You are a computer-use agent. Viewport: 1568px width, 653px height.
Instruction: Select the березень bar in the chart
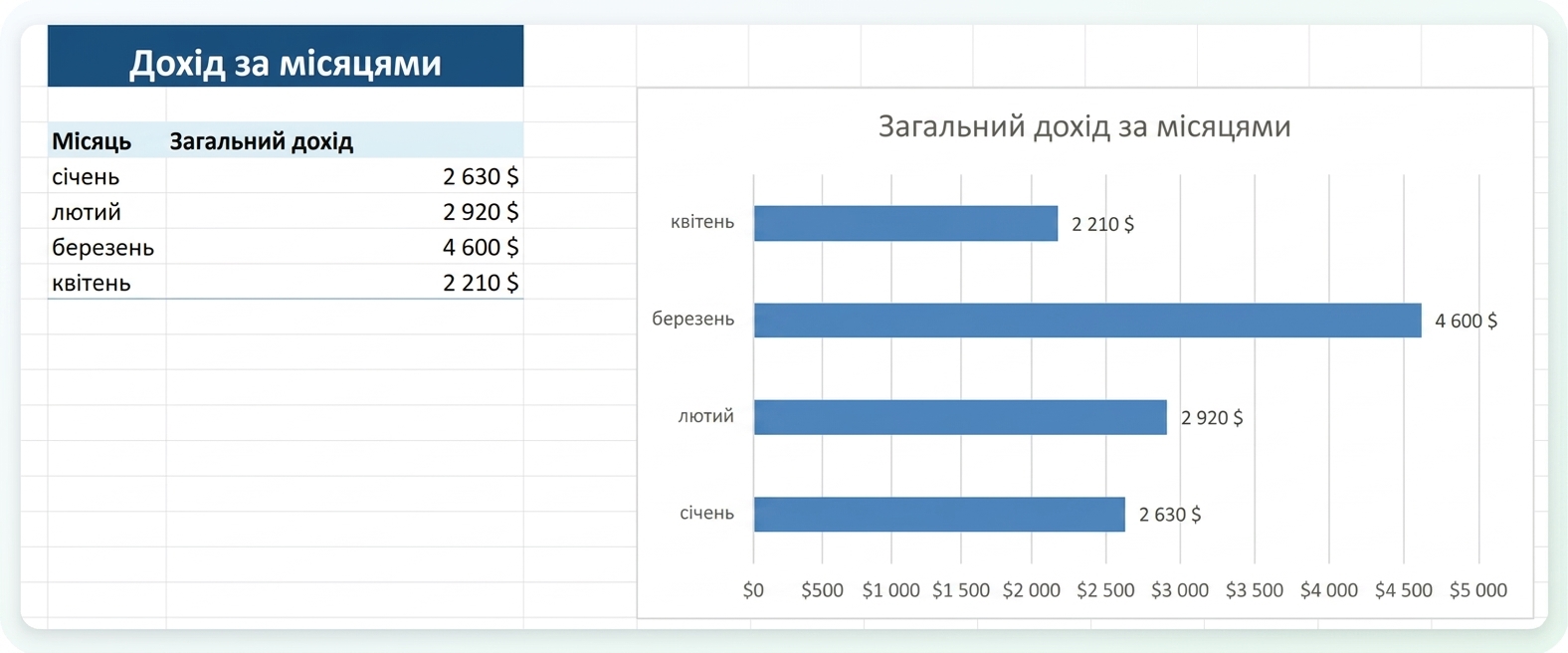[1087, 321]
